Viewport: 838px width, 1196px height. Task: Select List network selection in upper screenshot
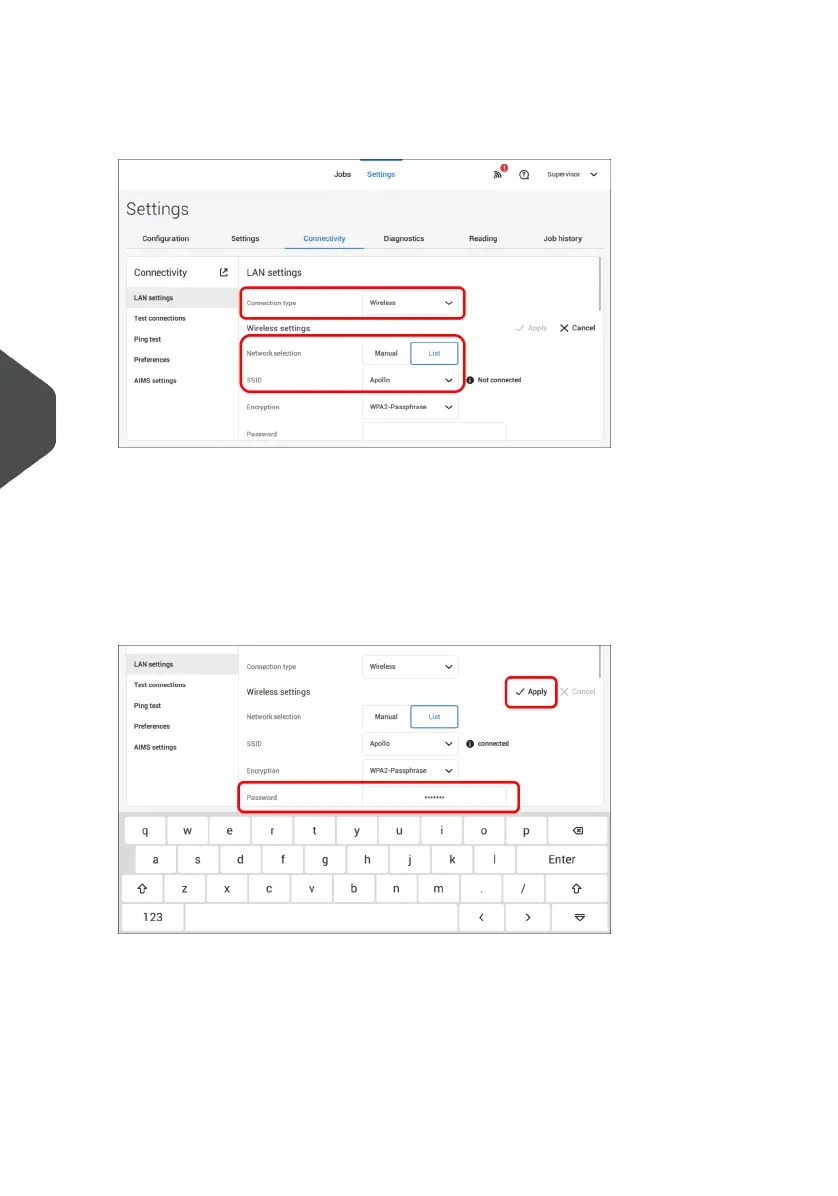coord(434,353)
